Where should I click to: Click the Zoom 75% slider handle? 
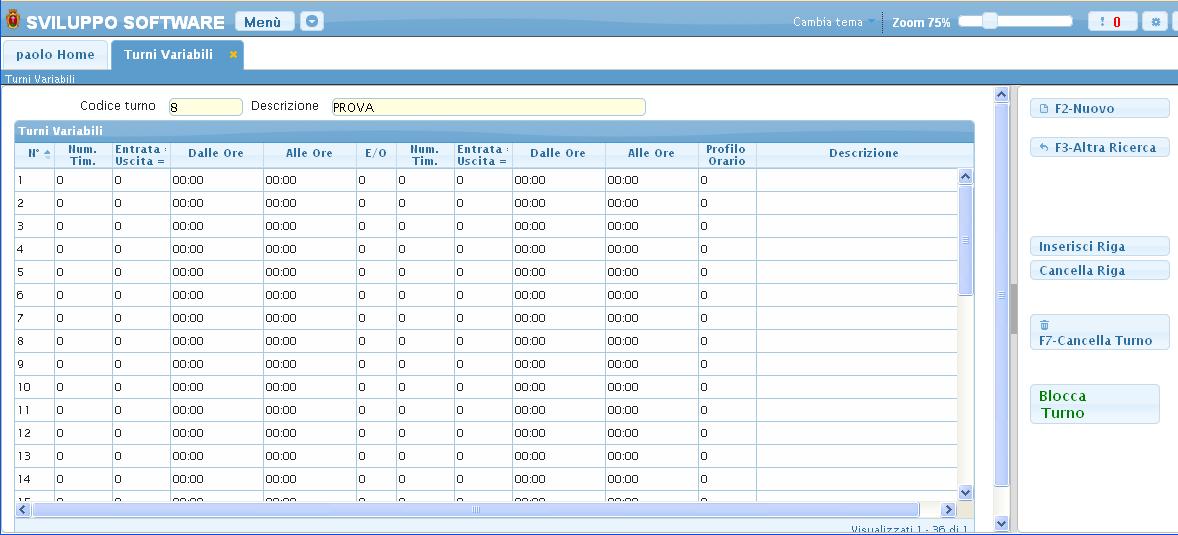point(989,21)
